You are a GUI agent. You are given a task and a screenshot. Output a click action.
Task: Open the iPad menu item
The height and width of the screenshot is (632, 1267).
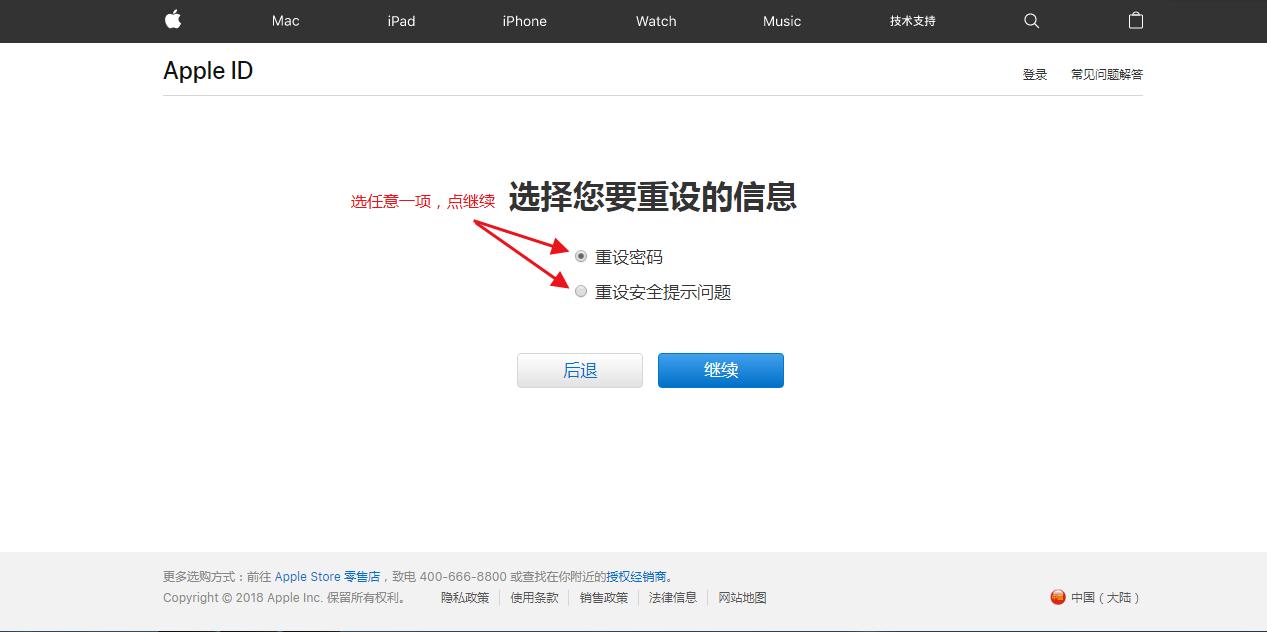(401, 21)
